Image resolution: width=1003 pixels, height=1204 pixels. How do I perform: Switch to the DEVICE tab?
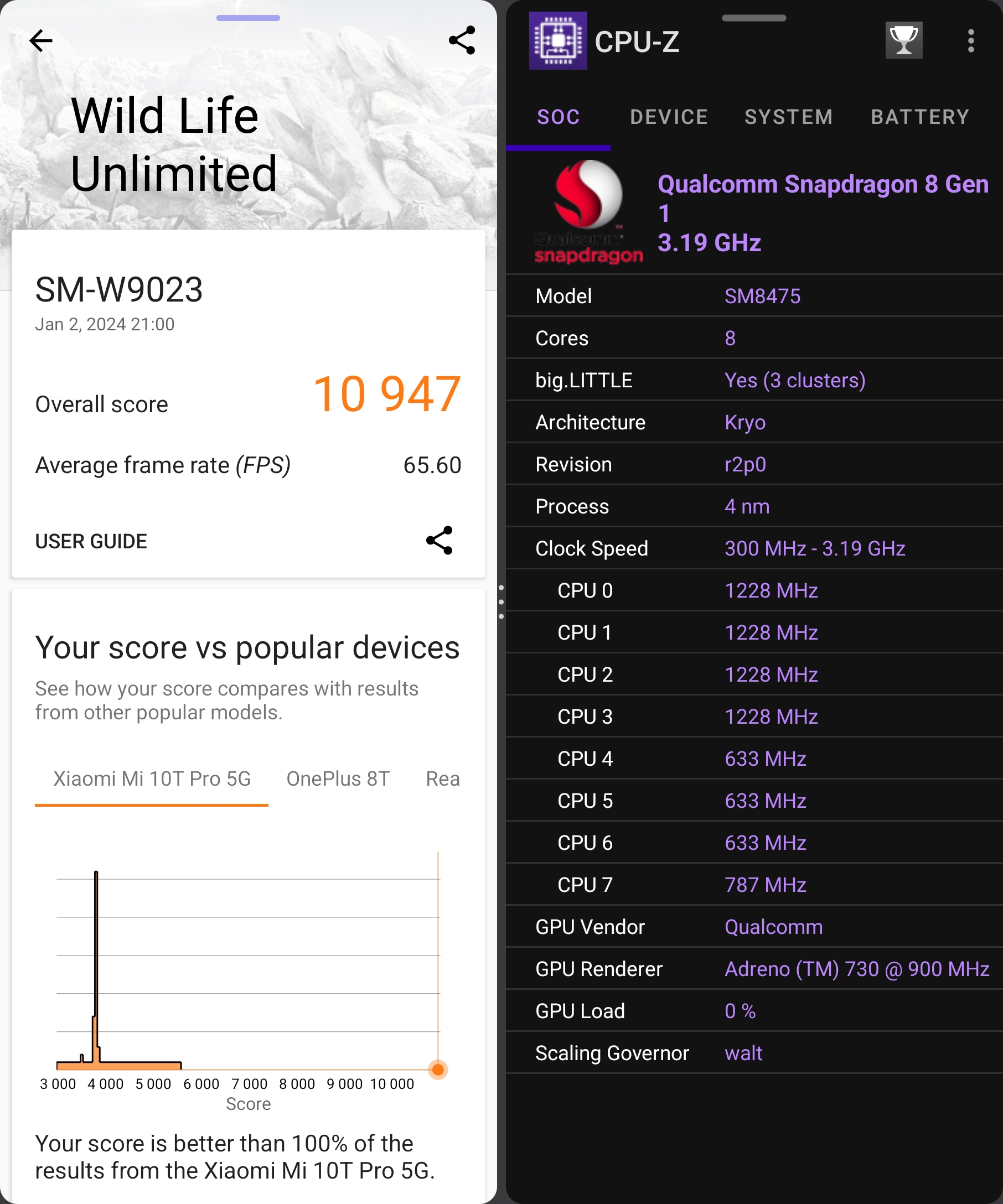[x=669, y=117]
